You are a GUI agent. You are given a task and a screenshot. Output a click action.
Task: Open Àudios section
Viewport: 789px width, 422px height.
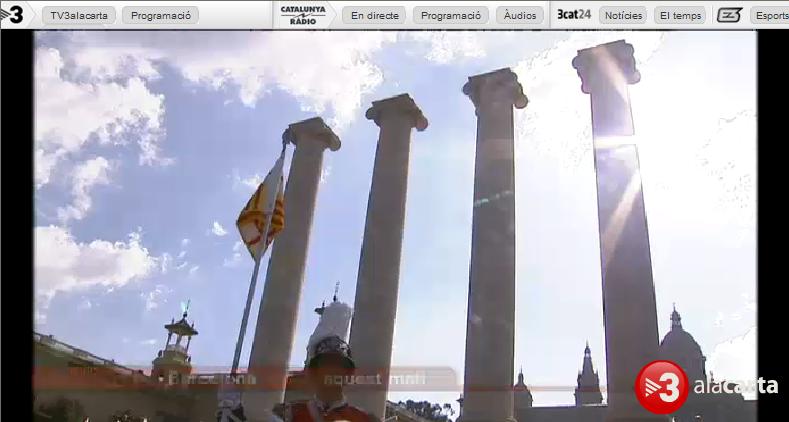tap(520, 16)
